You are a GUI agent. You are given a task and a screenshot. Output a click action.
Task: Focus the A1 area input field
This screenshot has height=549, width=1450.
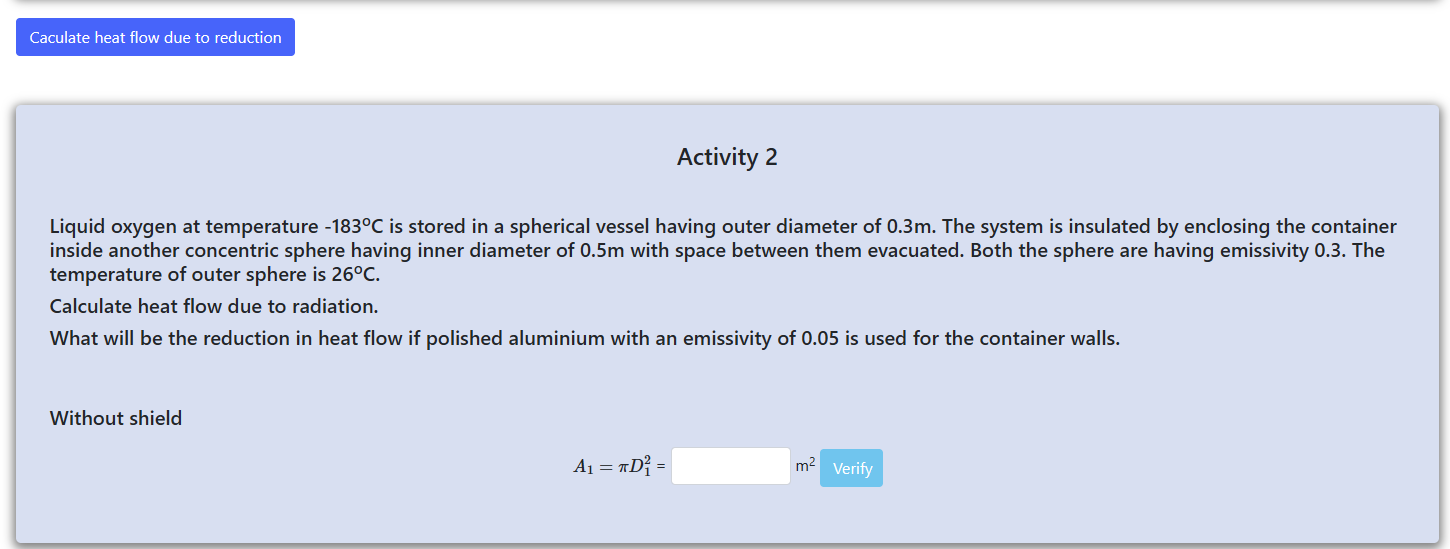(x=730, y=466)
